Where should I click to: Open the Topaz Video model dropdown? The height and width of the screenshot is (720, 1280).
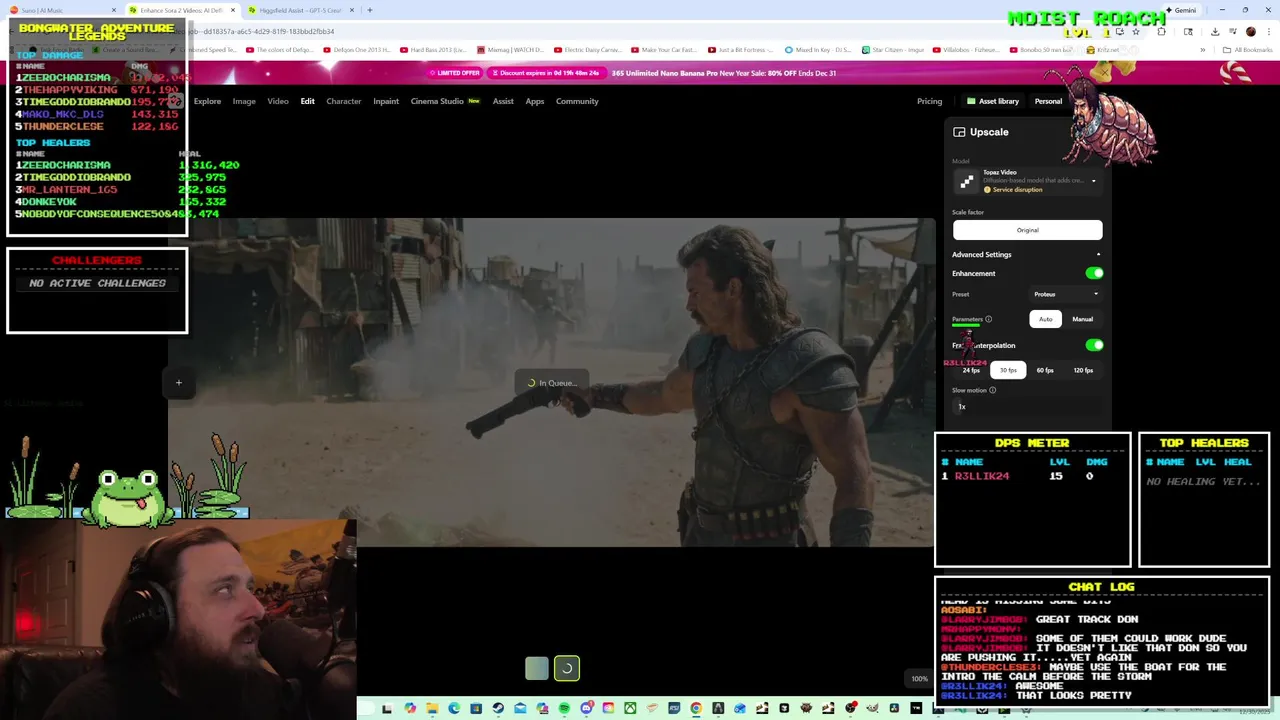coord(1027,181)
